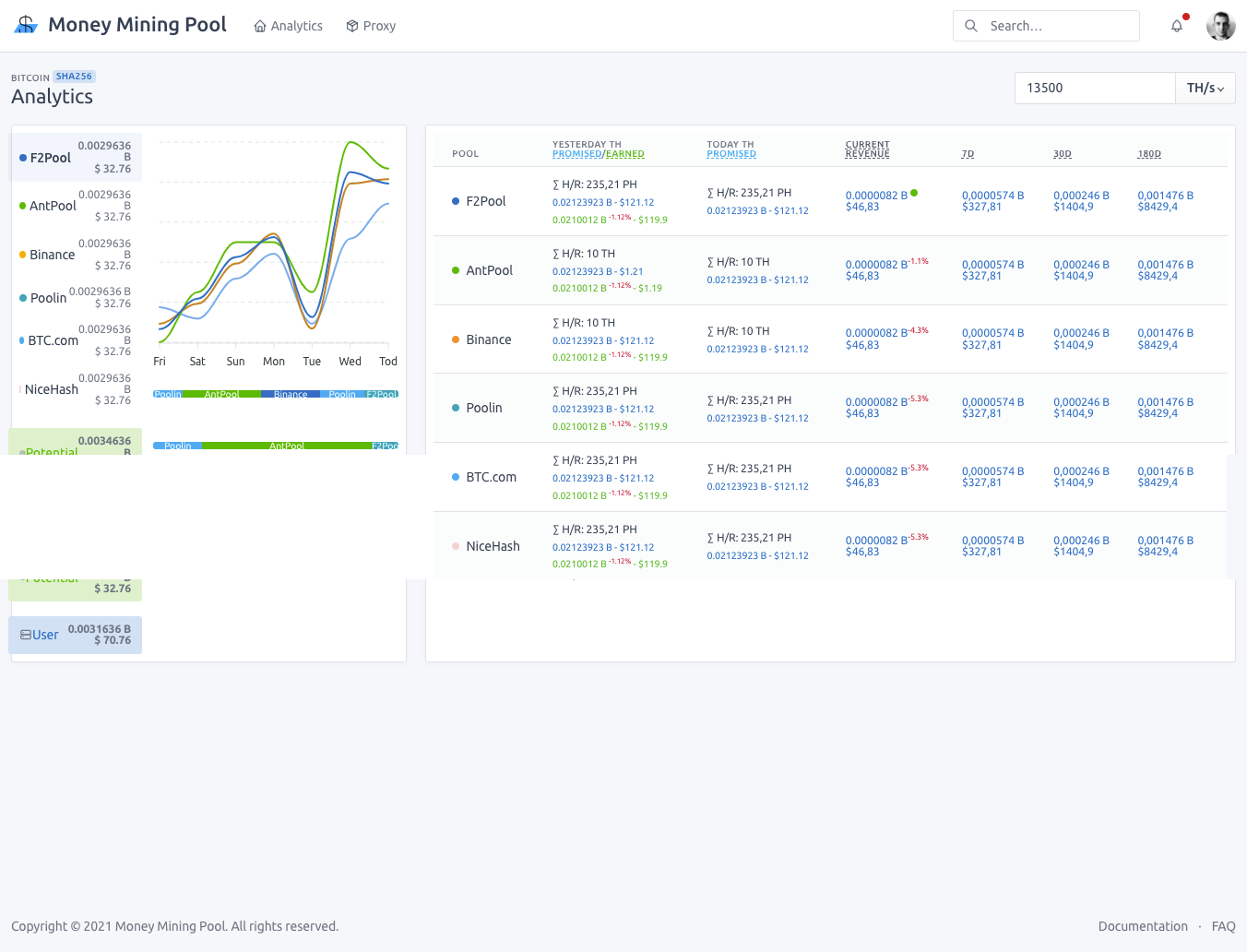Click Tue label on chart axis
The height and width of the screenshot is (952, 1247).
tap(312, 362)
